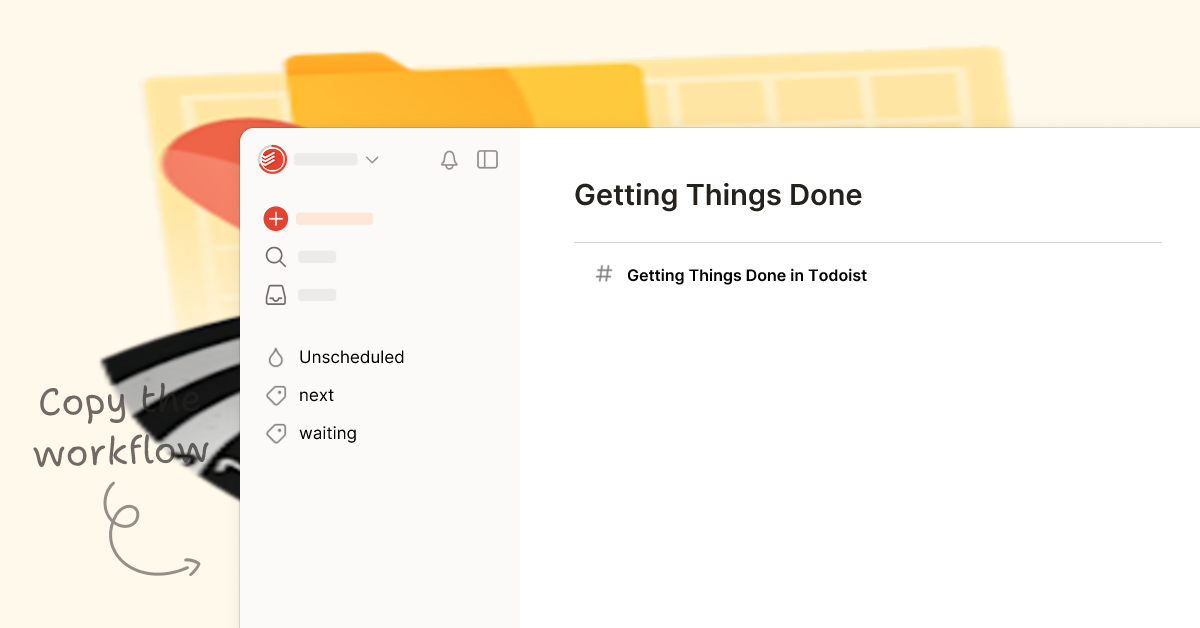The height and width of the screenshot is (628, 1200).
Task: Select the next label in the sidebar
Action: (x=317, y=395)
